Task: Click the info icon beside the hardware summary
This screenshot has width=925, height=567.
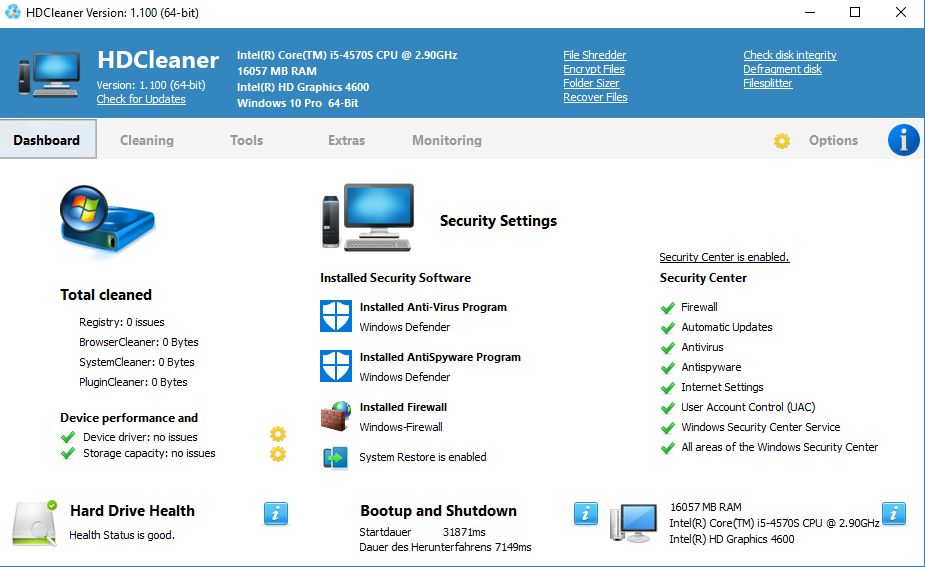Action: pos(893,513)
